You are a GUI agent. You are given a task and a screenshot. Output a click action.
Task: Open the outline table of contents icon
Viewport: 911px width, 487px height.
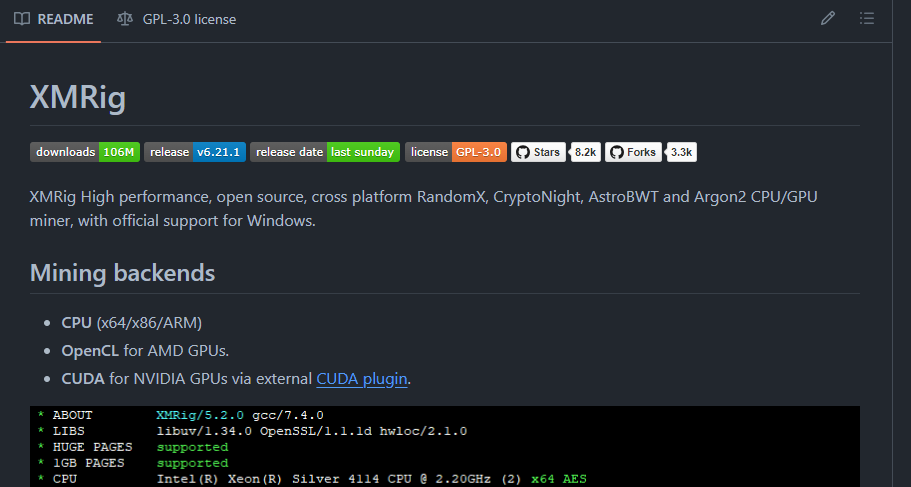point(867,19)
